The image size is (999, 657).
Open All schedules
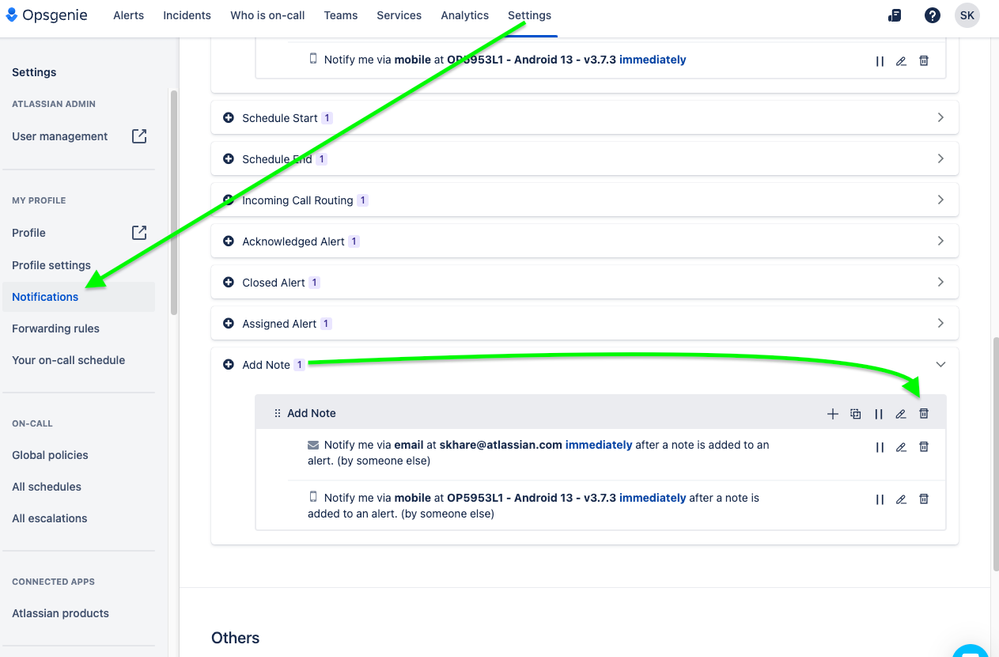(47, 487)
